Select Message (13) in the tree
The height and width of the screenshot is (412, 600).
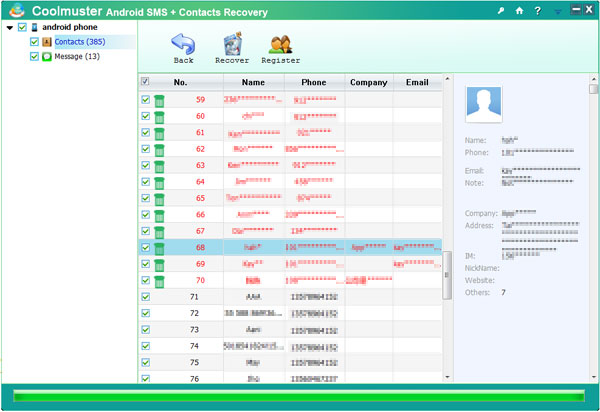click(x=77, y=57)
